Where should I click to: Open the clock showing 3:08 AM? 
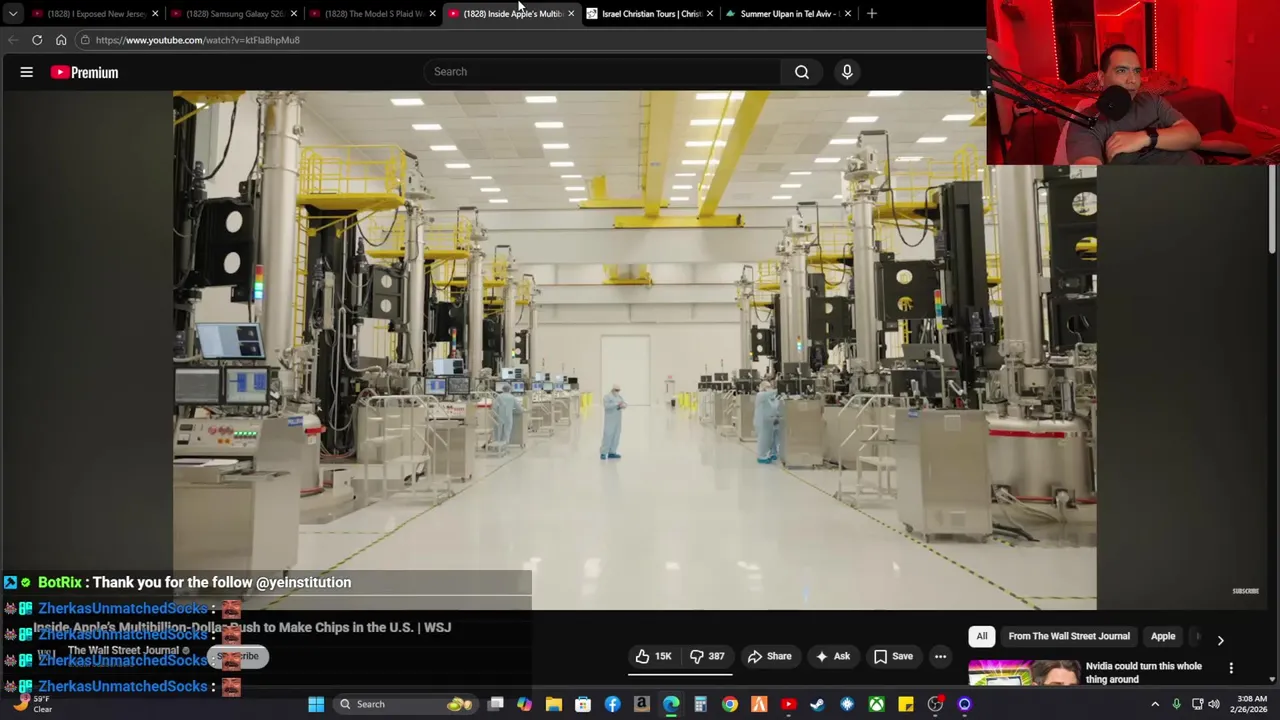coord(1252,704)
